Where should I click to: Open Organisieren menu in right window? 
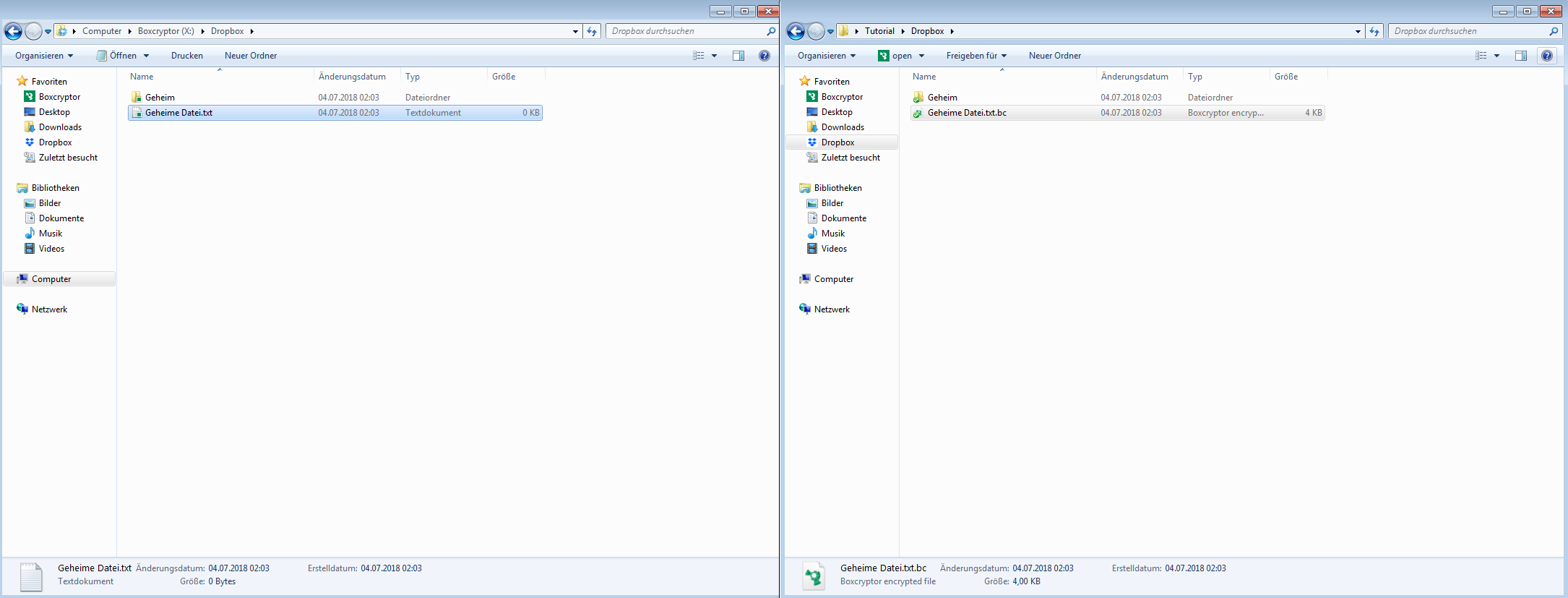click(x=827, y=56)
